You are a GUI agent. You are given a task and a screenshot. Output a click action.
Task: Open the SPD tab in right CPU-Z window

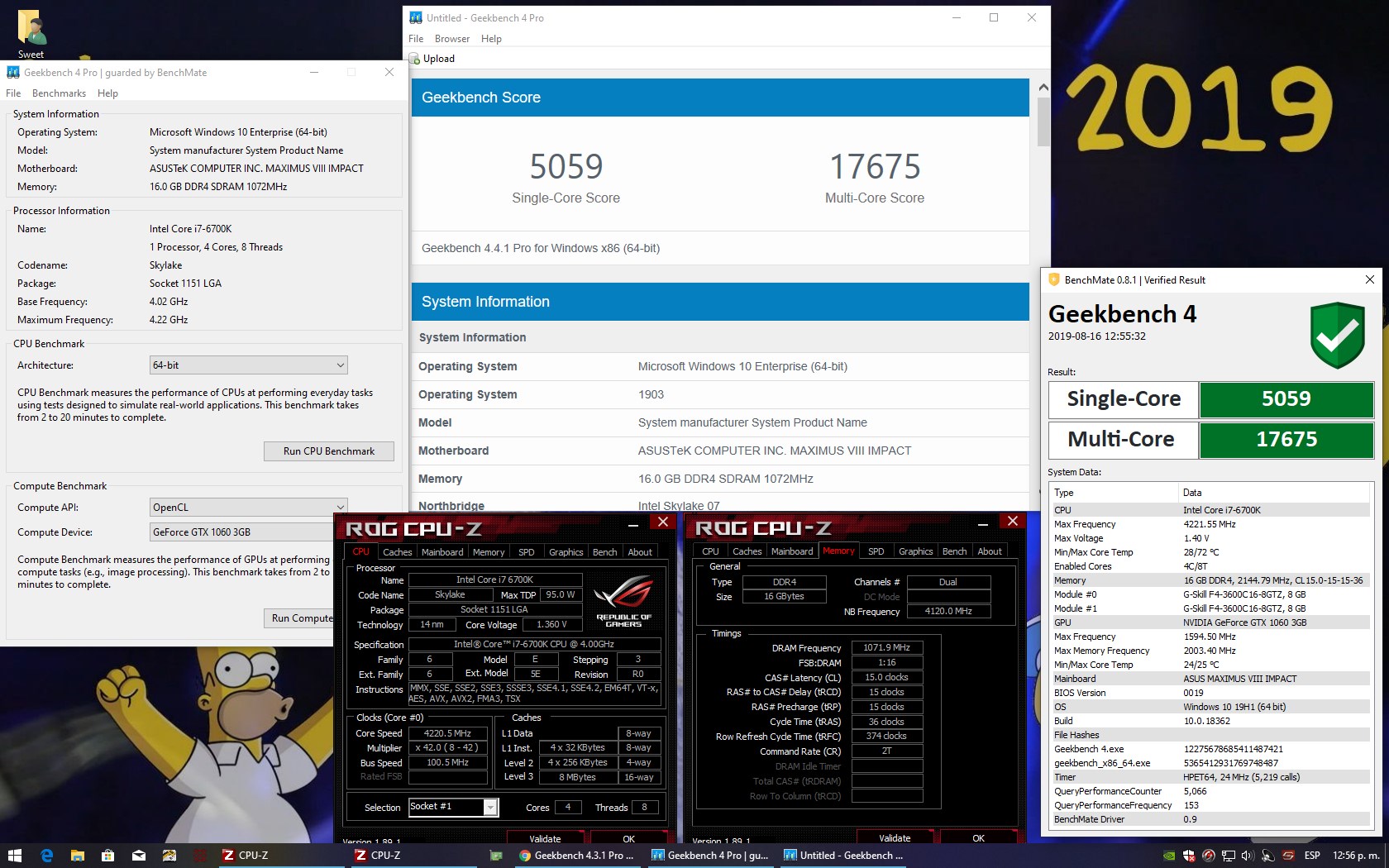pyautogui.click(x=876, y=551)
